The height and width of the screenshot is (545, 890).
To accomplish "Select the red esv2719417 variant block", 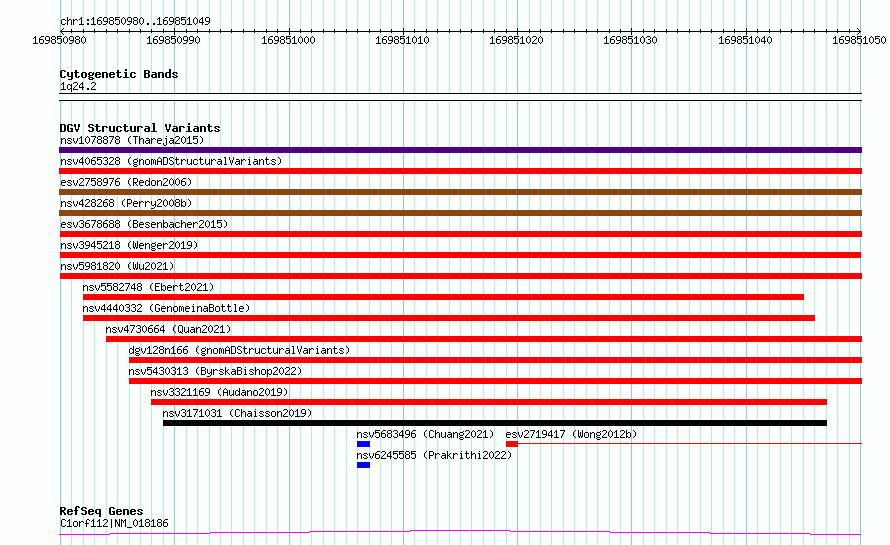I will coord(512,444).
